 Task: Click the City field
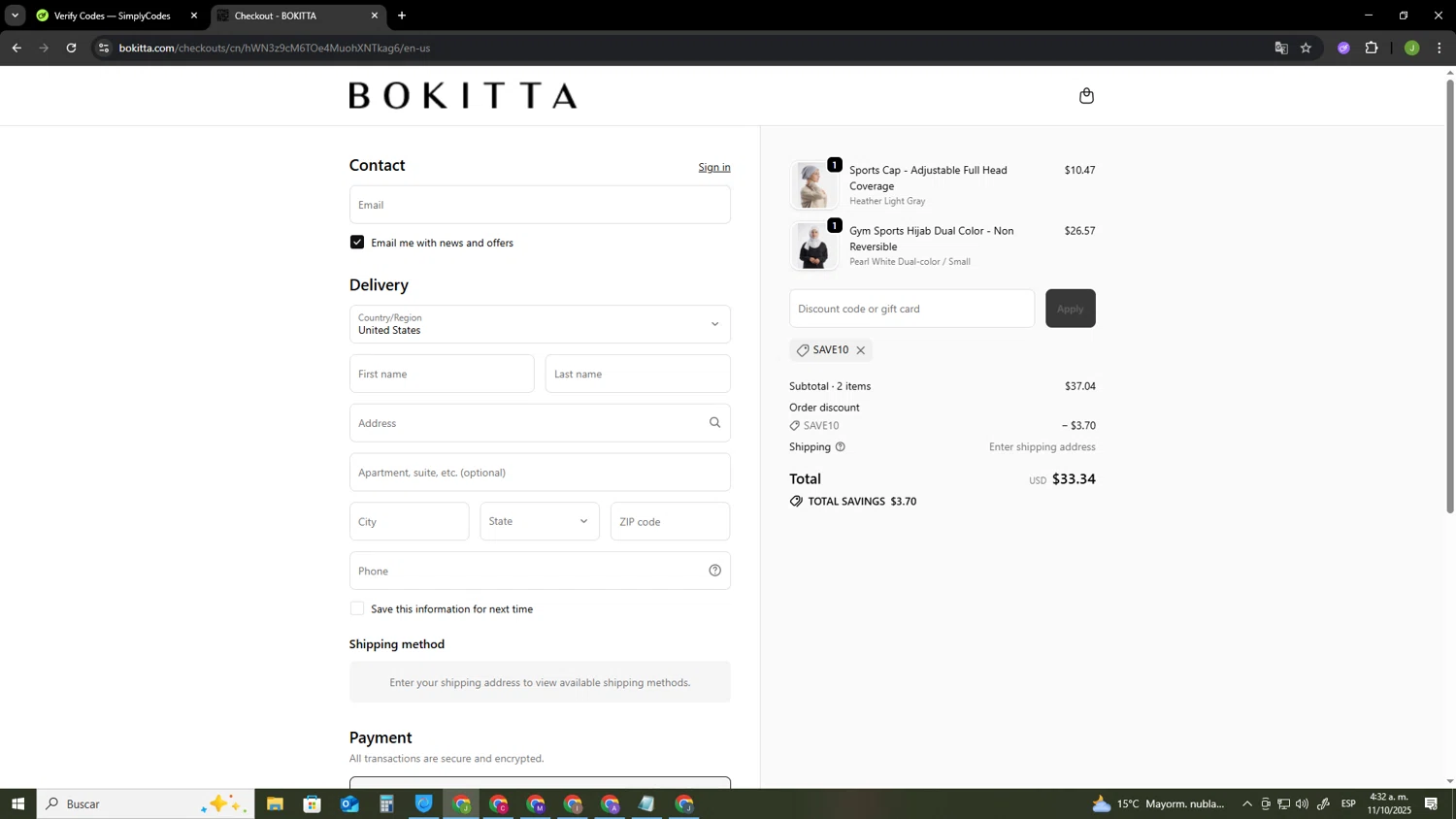click(409, 521)
